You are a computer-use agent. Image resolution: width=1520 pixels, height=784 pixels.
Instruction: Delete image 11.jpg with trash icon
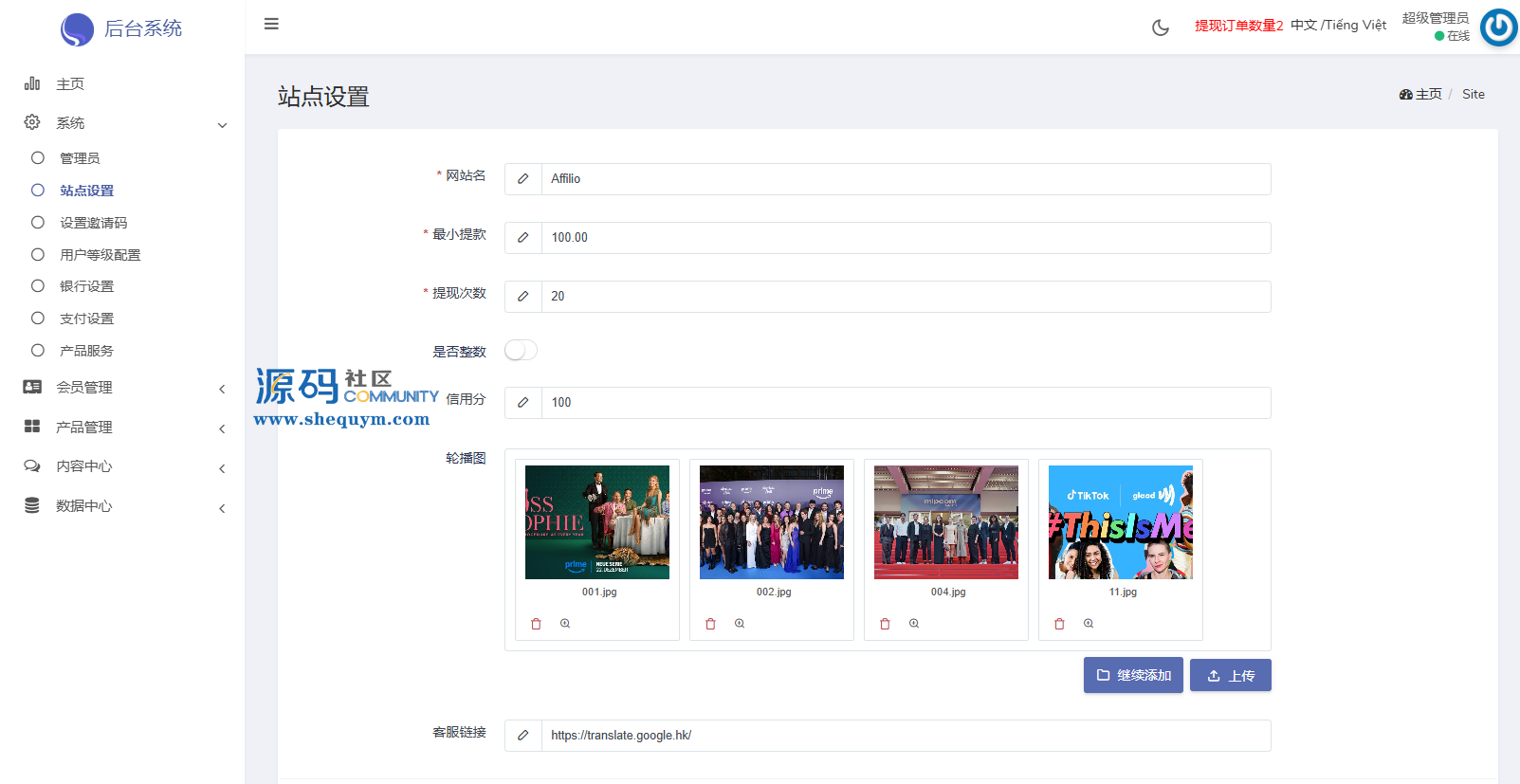pos(1059,624)
